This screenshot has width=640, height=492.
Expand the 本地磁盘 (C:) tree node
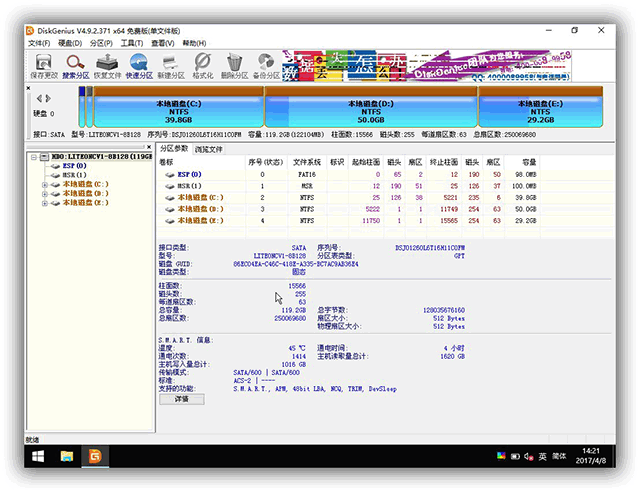pyautogui.click(x=44, y=185)
